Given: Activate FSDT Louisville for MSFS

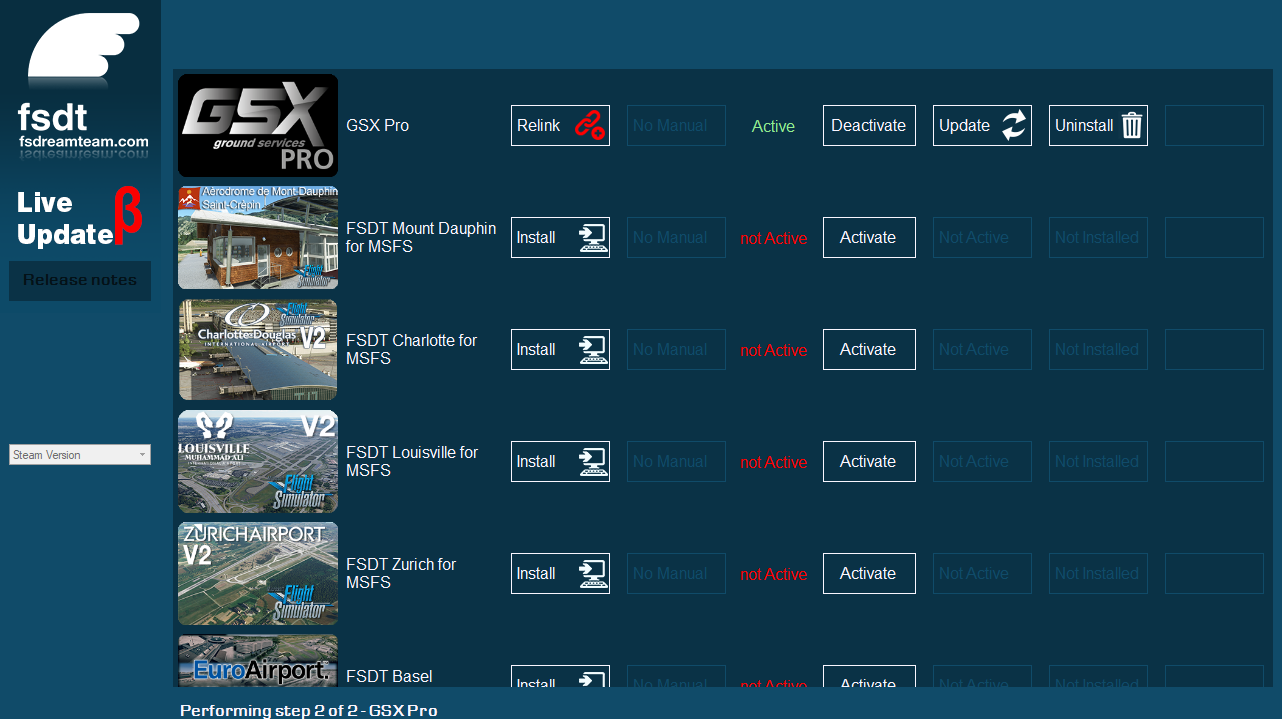Looking at the screenshot, I should coord(869,462).
